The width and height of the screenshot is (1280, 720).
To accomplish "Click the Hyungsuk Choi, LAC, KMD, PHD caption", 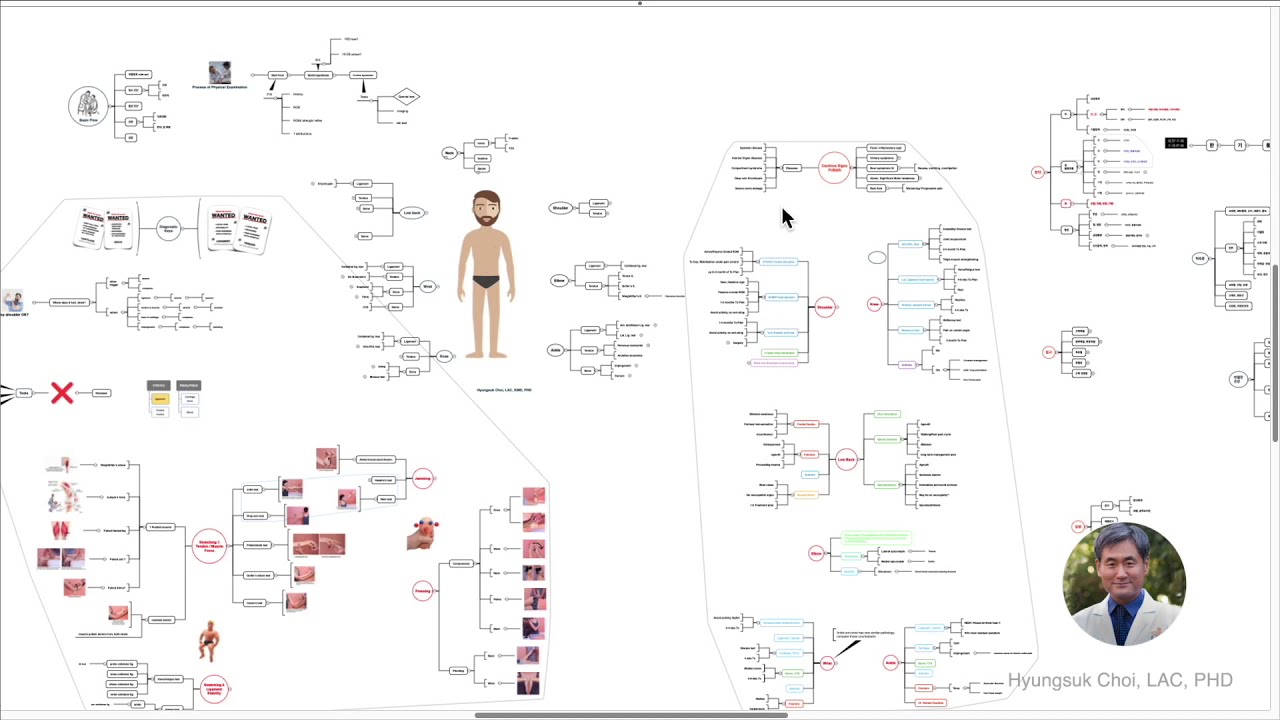I will pyautogui.click(x=504, y=390).
